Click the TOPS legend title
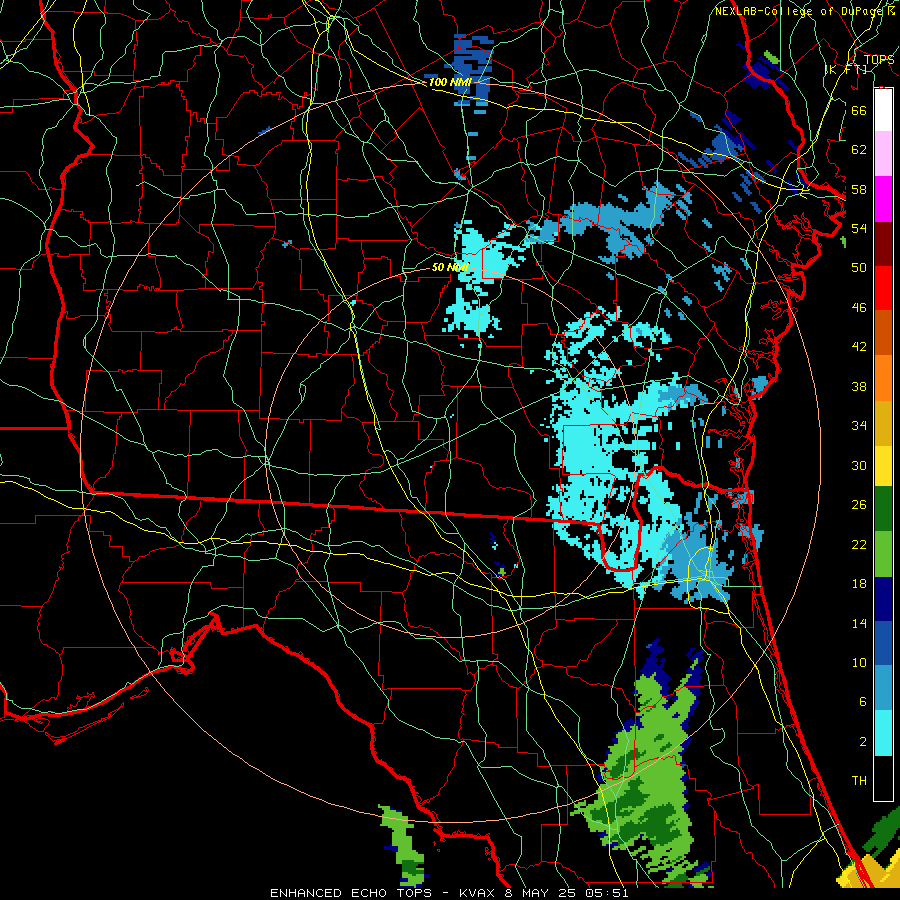Viewport: 900px width, 900px height. tap(879, 59)
